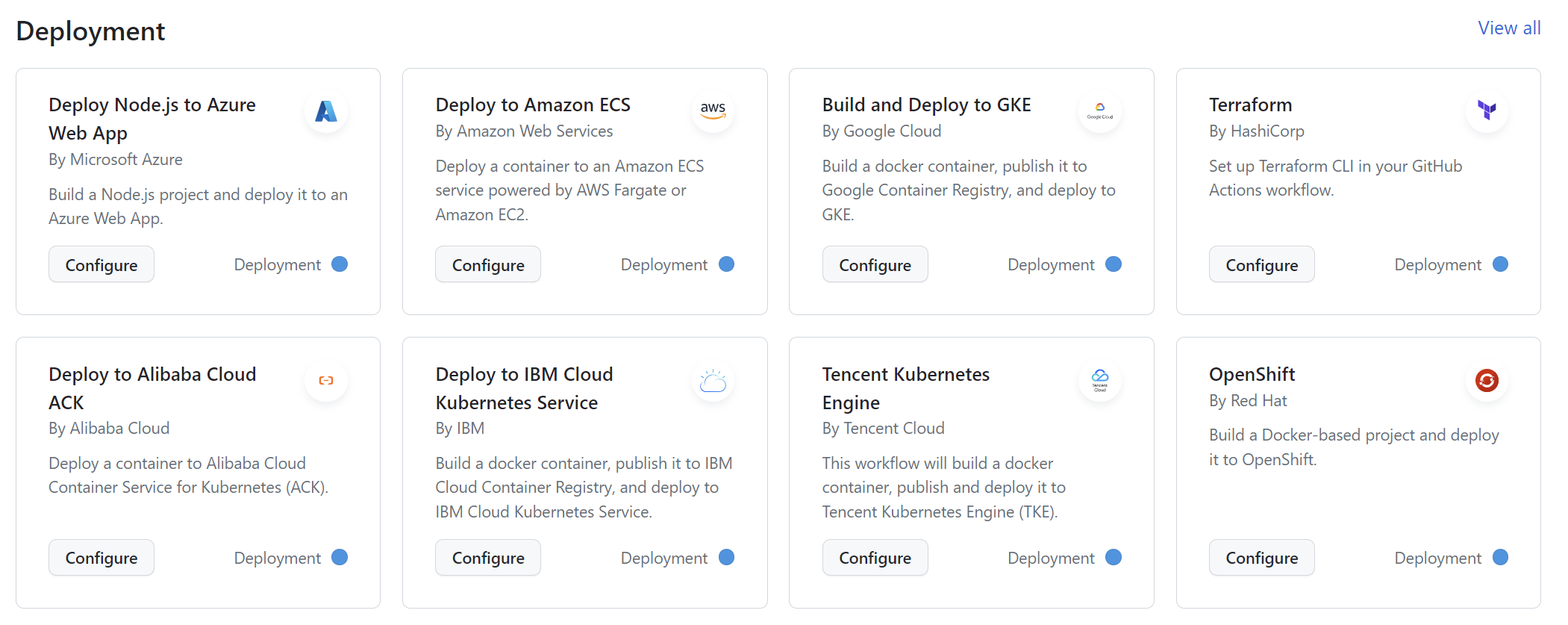Click description mentioning Tencent Kubernetes Engine (TKE)

click(x=944, y=488)
